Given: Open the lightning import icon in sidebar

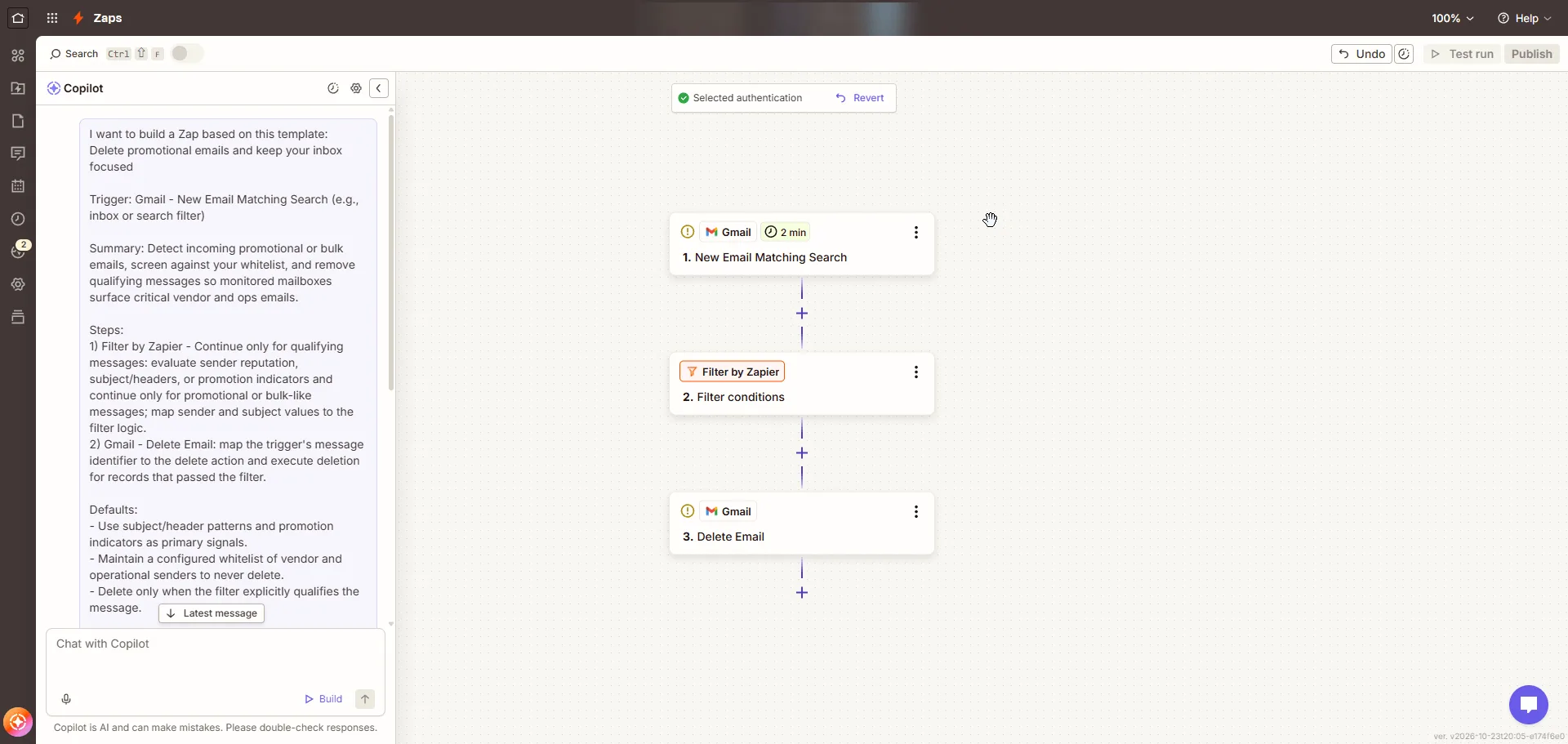Looking at the screenshot, I should [x=18, y=88].
